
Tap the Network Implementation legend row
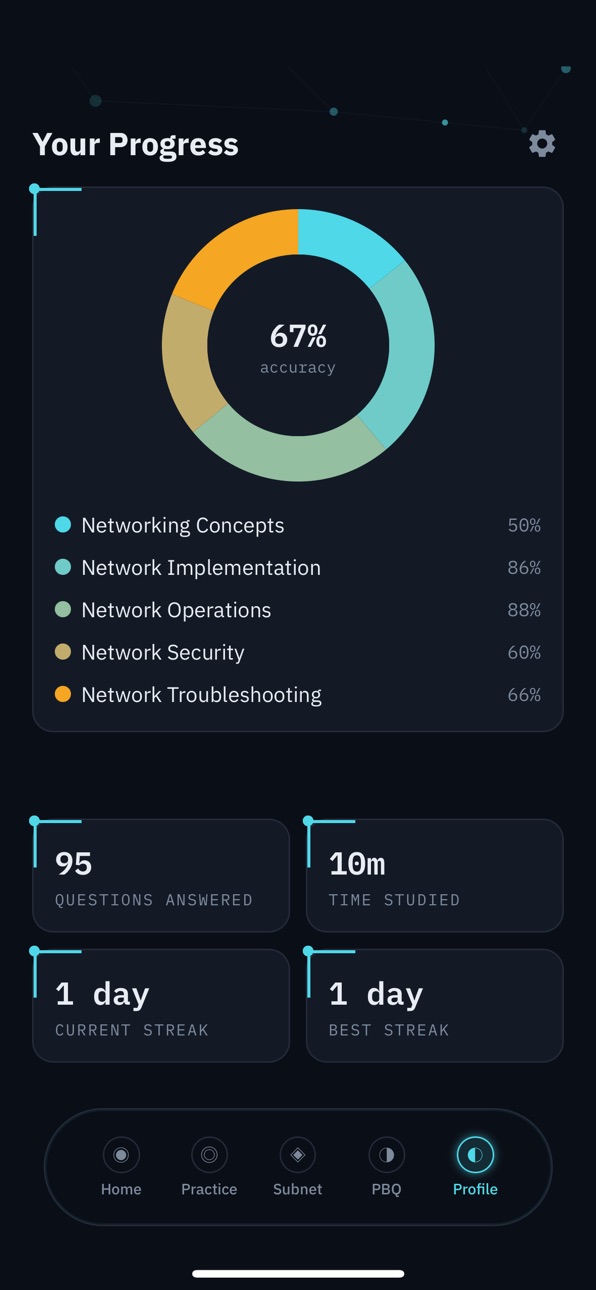(298, 567)
